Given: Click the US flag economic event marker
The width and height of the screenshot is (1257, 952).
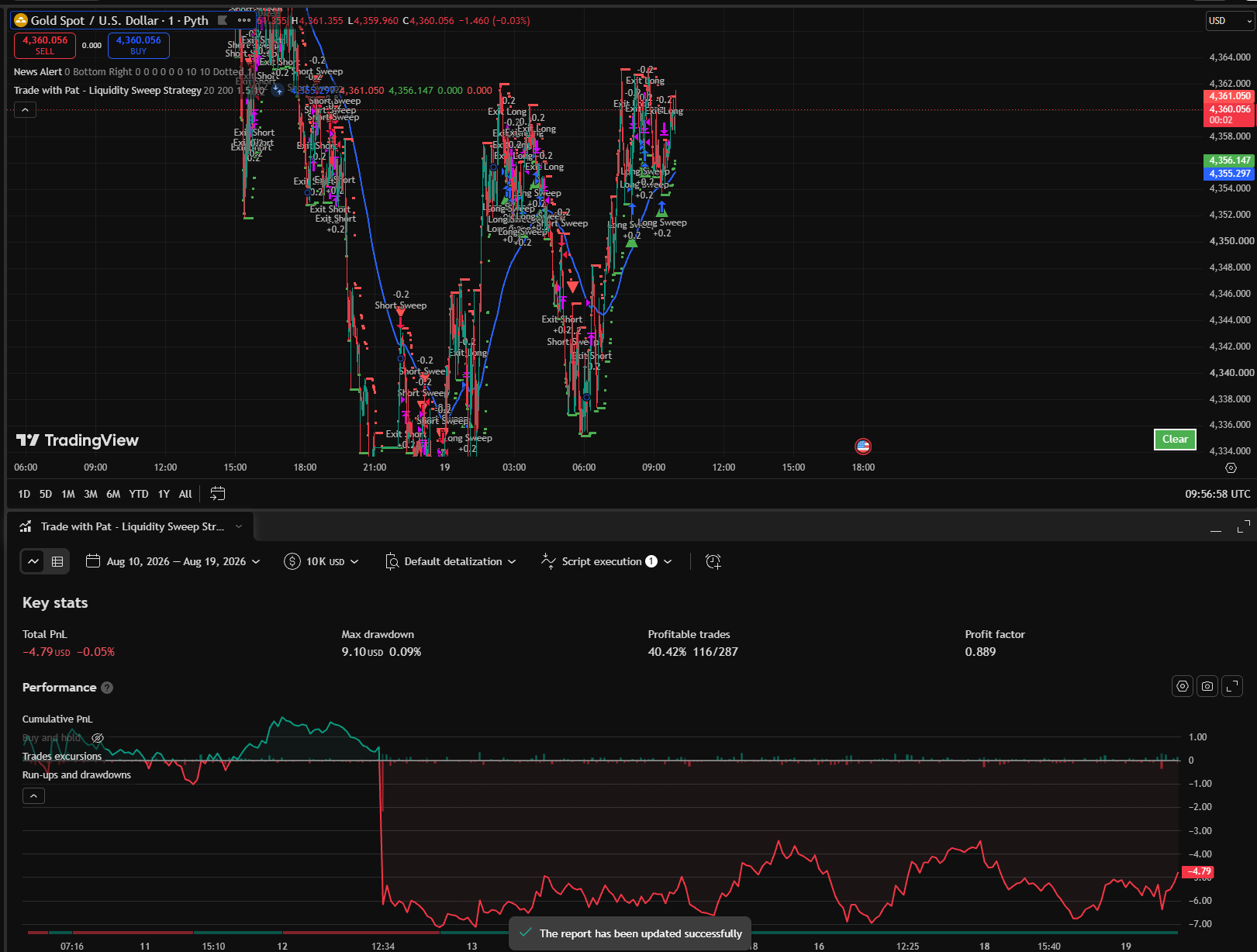Looking at the screenshot, I should pyautogui.click(x=863, y=446).
